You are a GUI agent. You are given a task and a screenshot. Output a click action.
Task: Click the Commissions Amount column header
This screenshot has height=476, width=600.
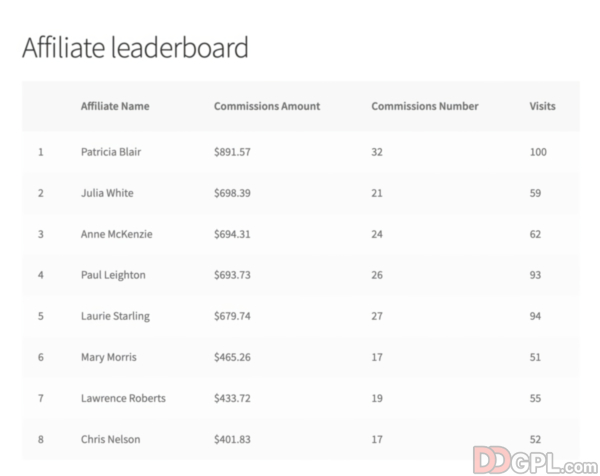(265, 106)
